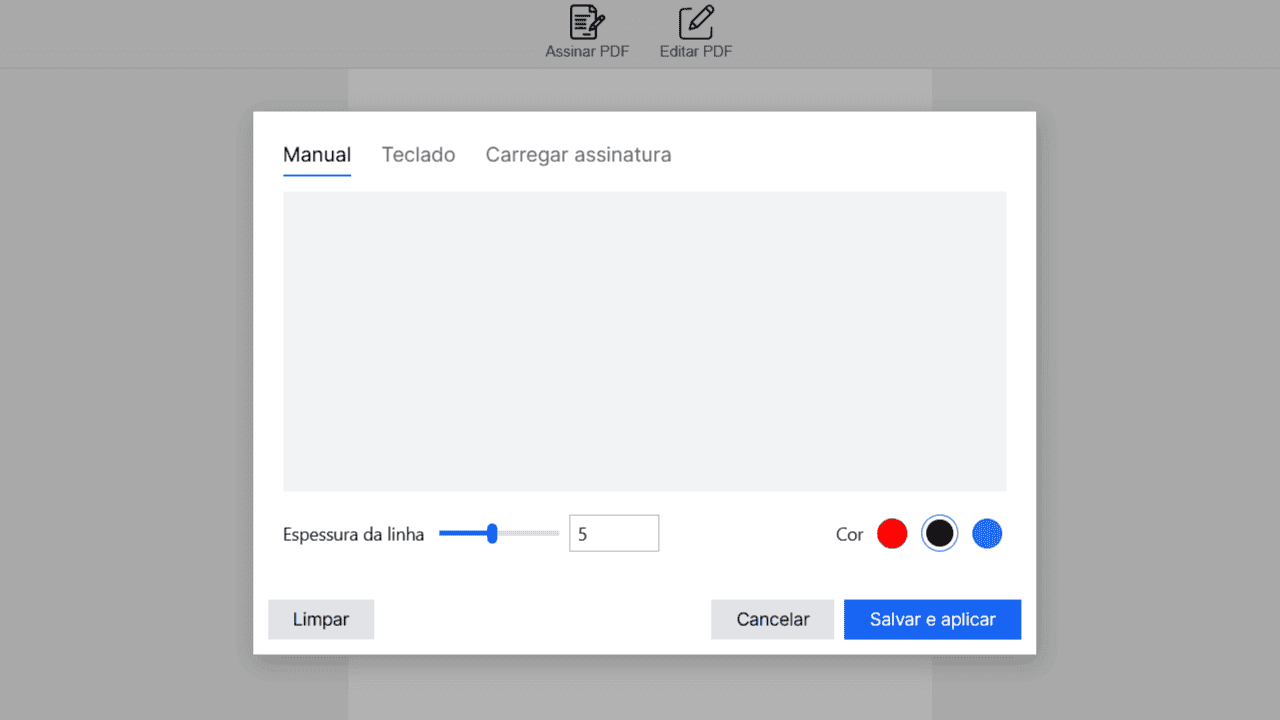This screenshot has width=1280, height=720.
Task: Click the line thickness value field
Action: 614,533
